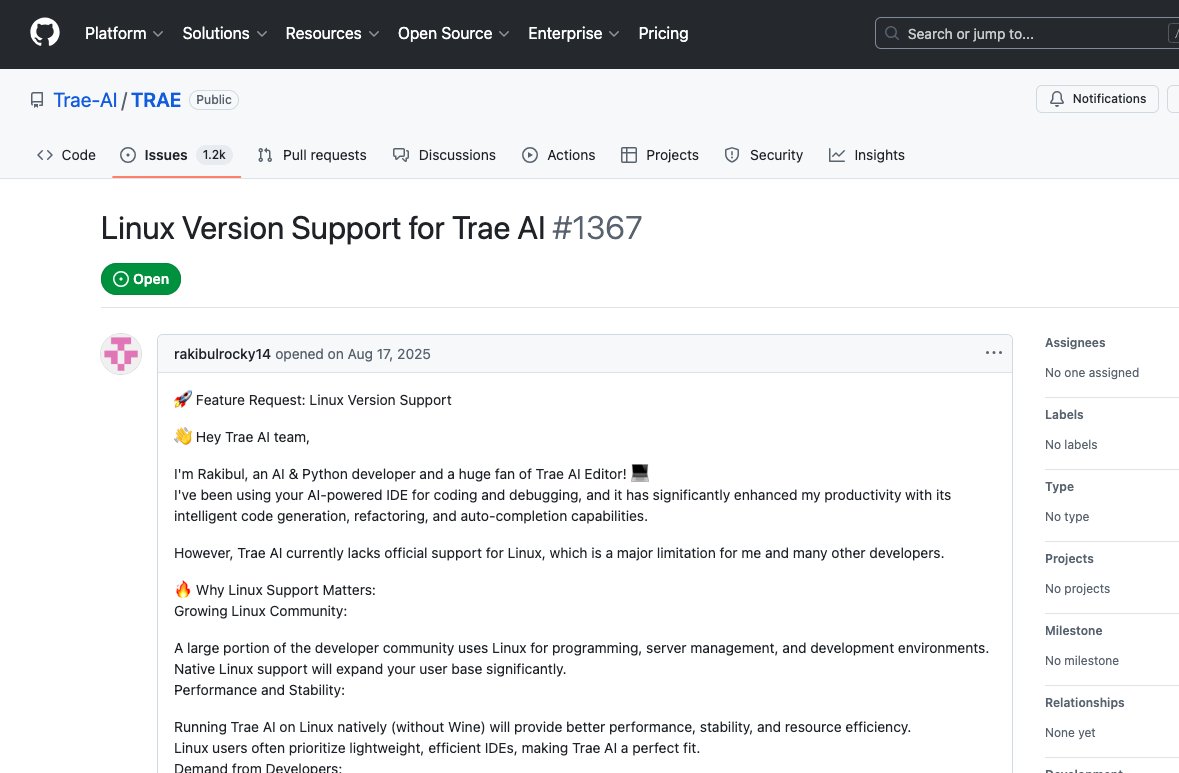Open rakibulrocky14's avatar
This screenshot has width=1179, height=773.
pos(121,353)
